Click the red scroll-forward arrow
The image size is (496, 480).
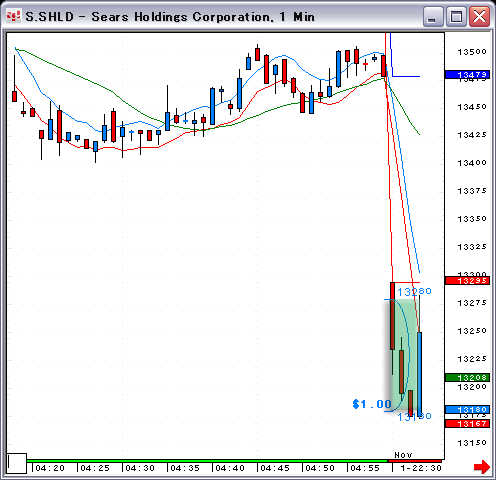point(482,467)
